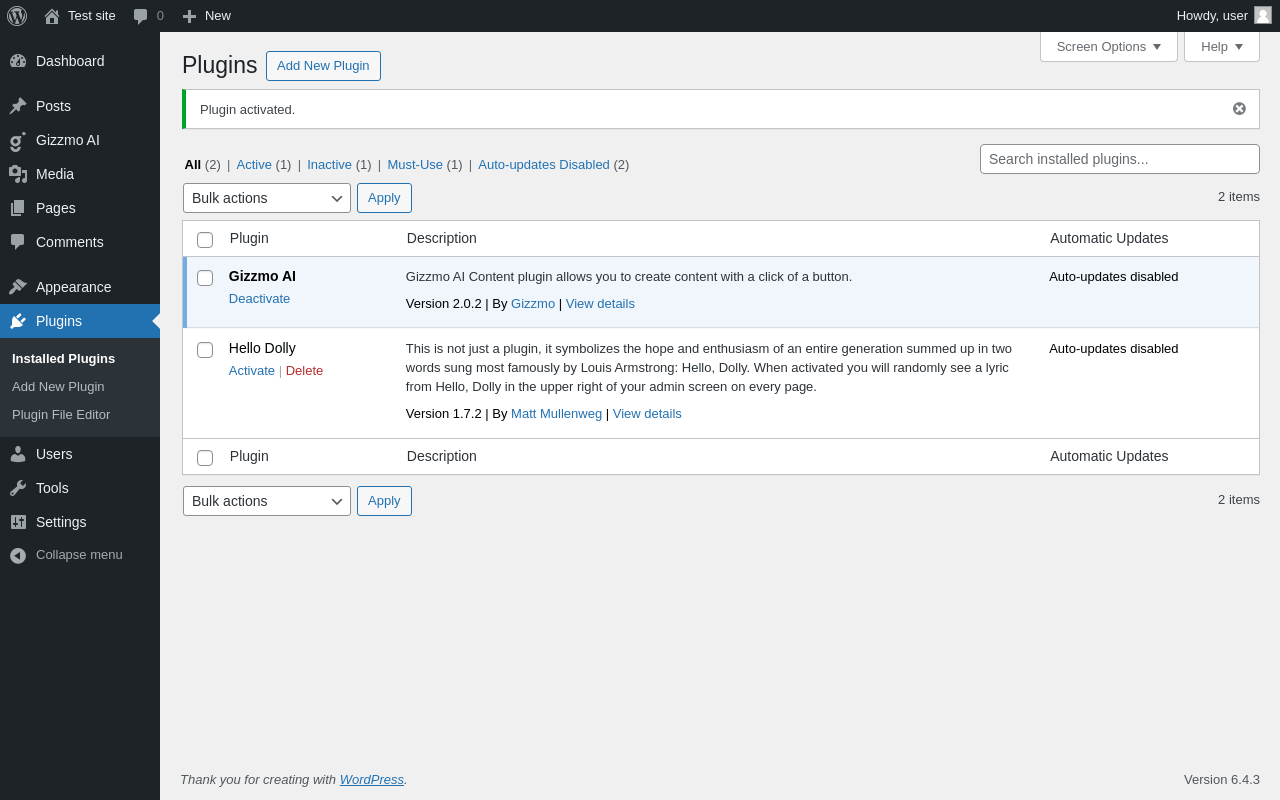The width and height of the screenshot is (1280, 800).
Task: Click the Appearance paintbrush icon
Action: click(18, 287)
